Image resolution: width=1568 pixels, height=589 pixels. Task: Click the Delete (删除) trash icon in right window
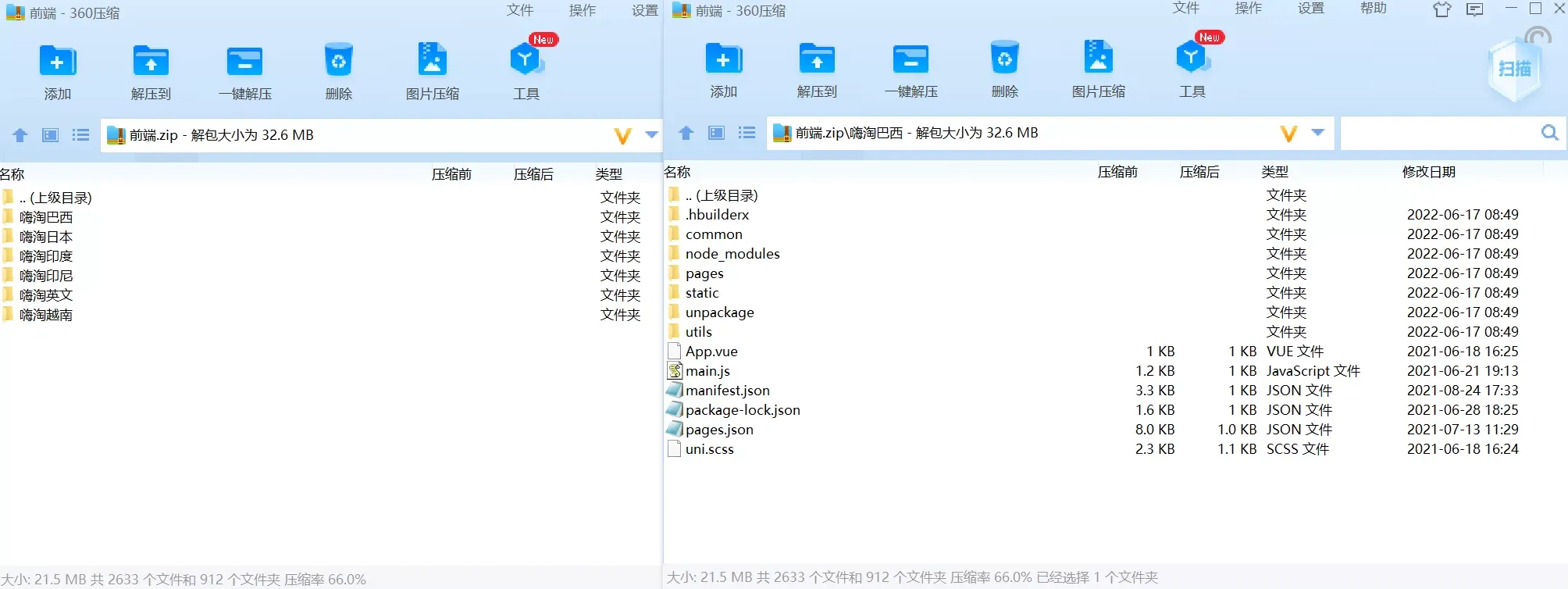coord(1004,59)
